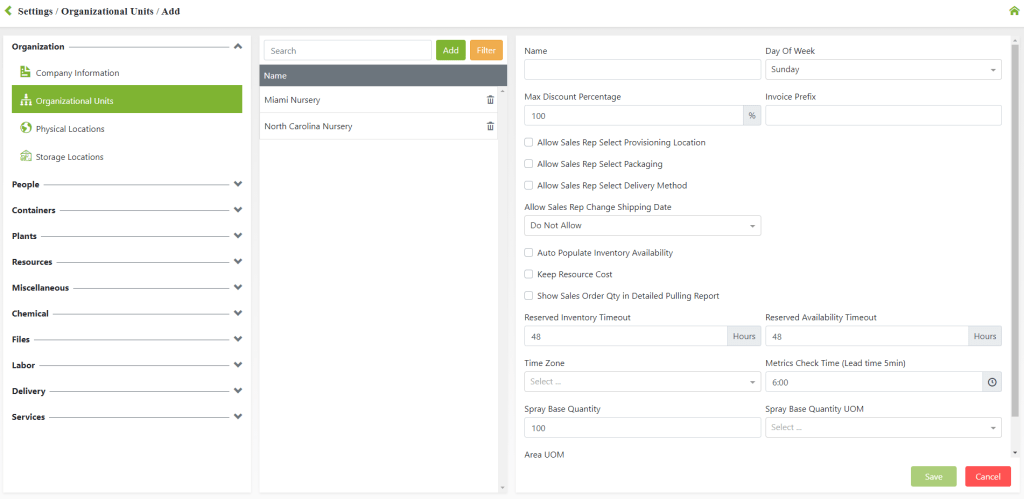This screenshot has width=1024, height=499.
Task: Toggle the Keep Resource Cost checkbox
Action: (529, 274)
